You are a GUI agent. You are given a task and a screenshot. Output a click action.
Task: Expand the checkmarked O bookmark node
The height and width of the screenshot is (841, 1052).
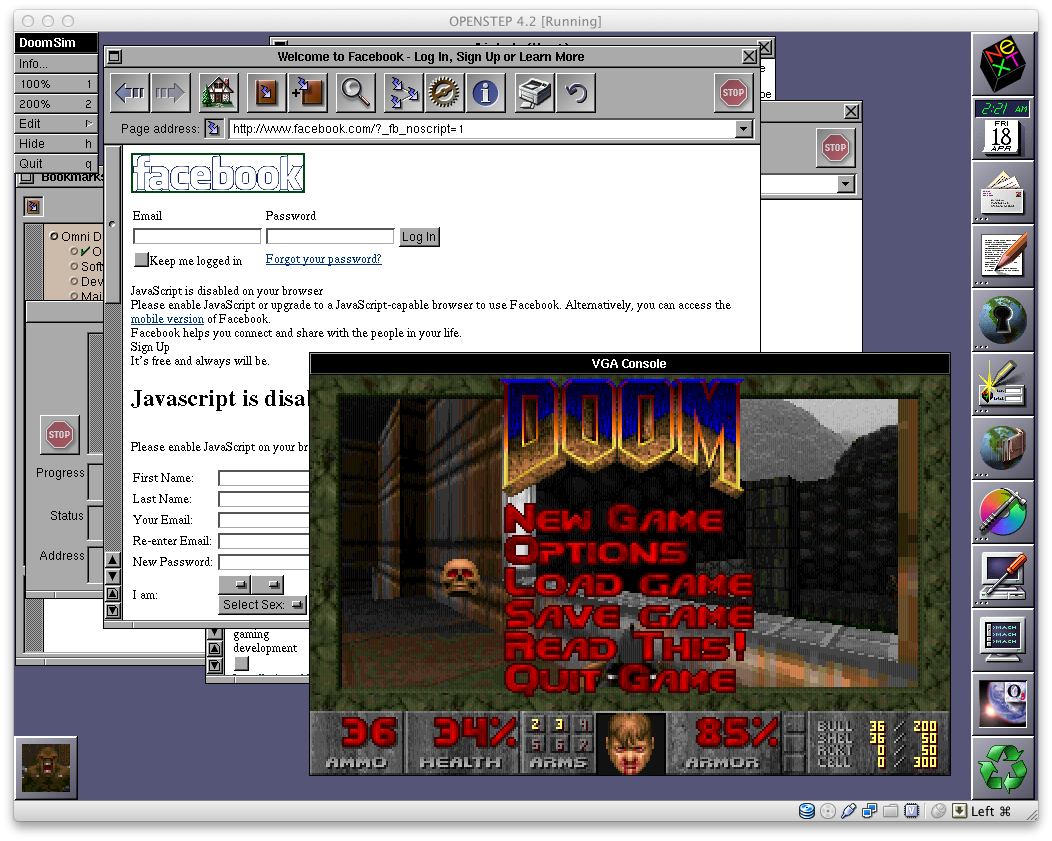pos(74,251)
